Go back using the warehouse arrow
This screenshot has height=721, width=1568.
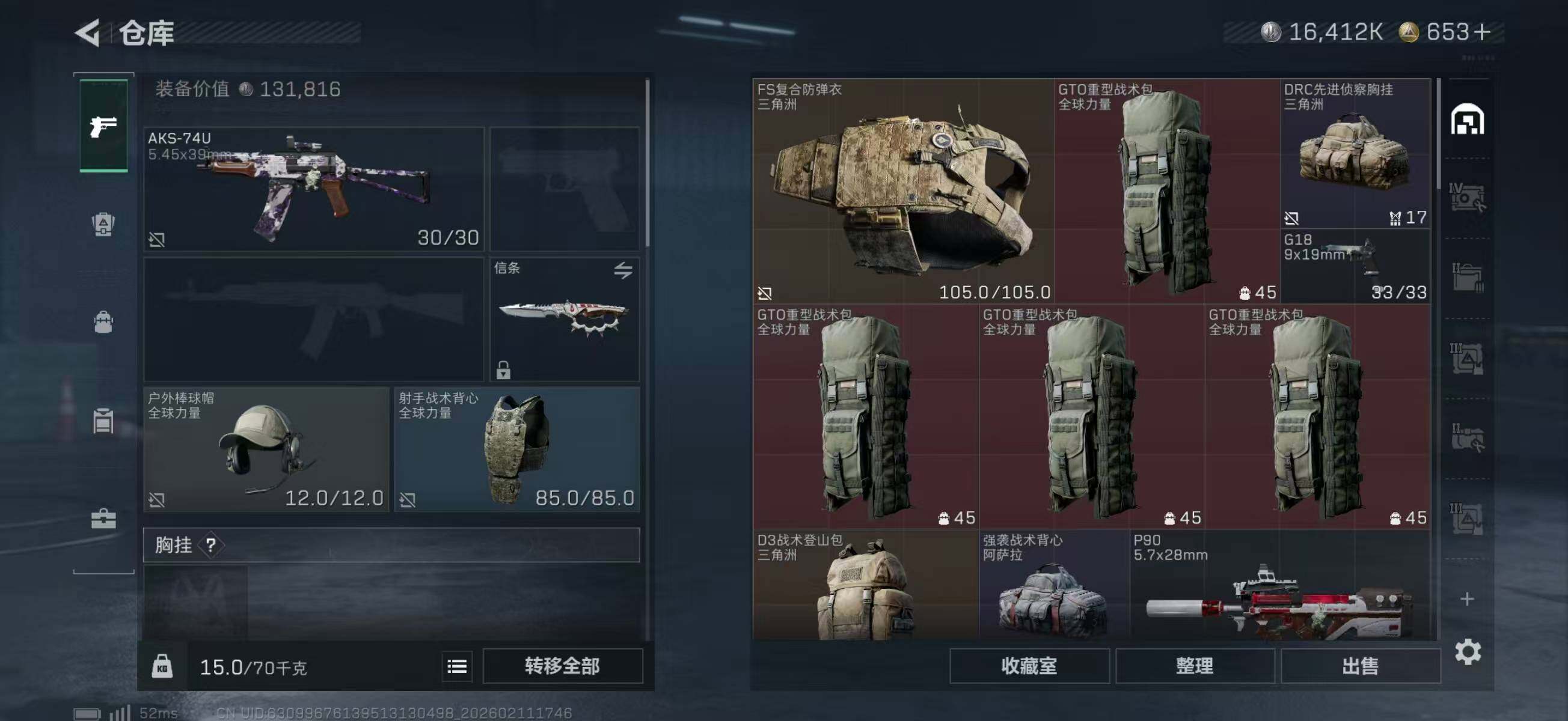click(x=88, y=33)
